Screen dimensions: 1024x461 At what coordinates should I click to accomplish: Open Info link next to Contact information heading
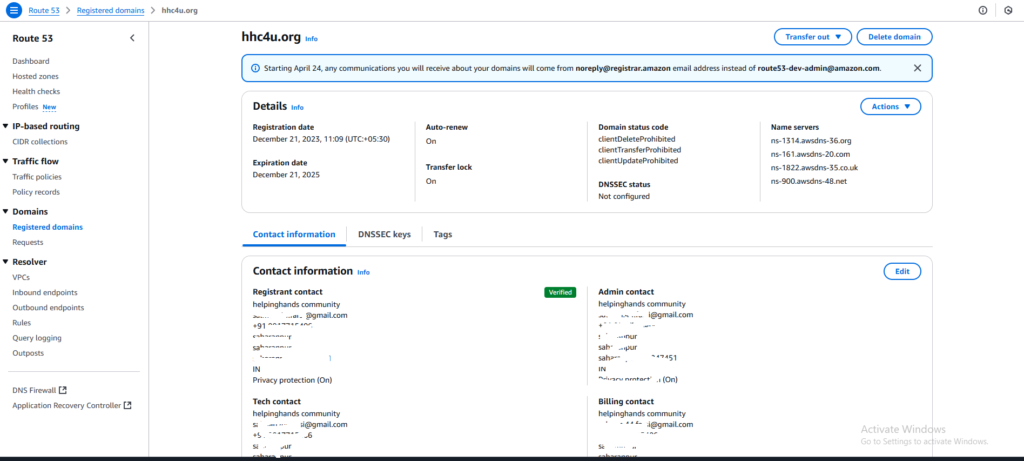tap(363, 272)
